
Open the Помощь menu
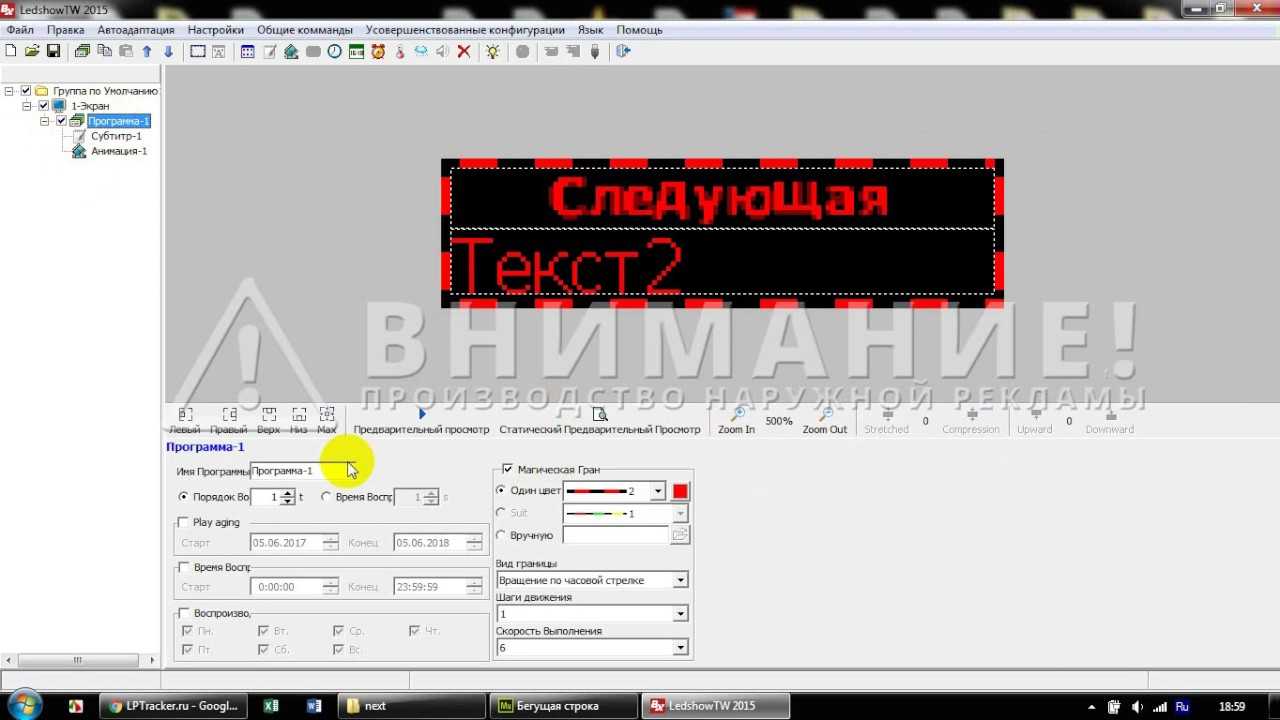(x=640, y=30)
